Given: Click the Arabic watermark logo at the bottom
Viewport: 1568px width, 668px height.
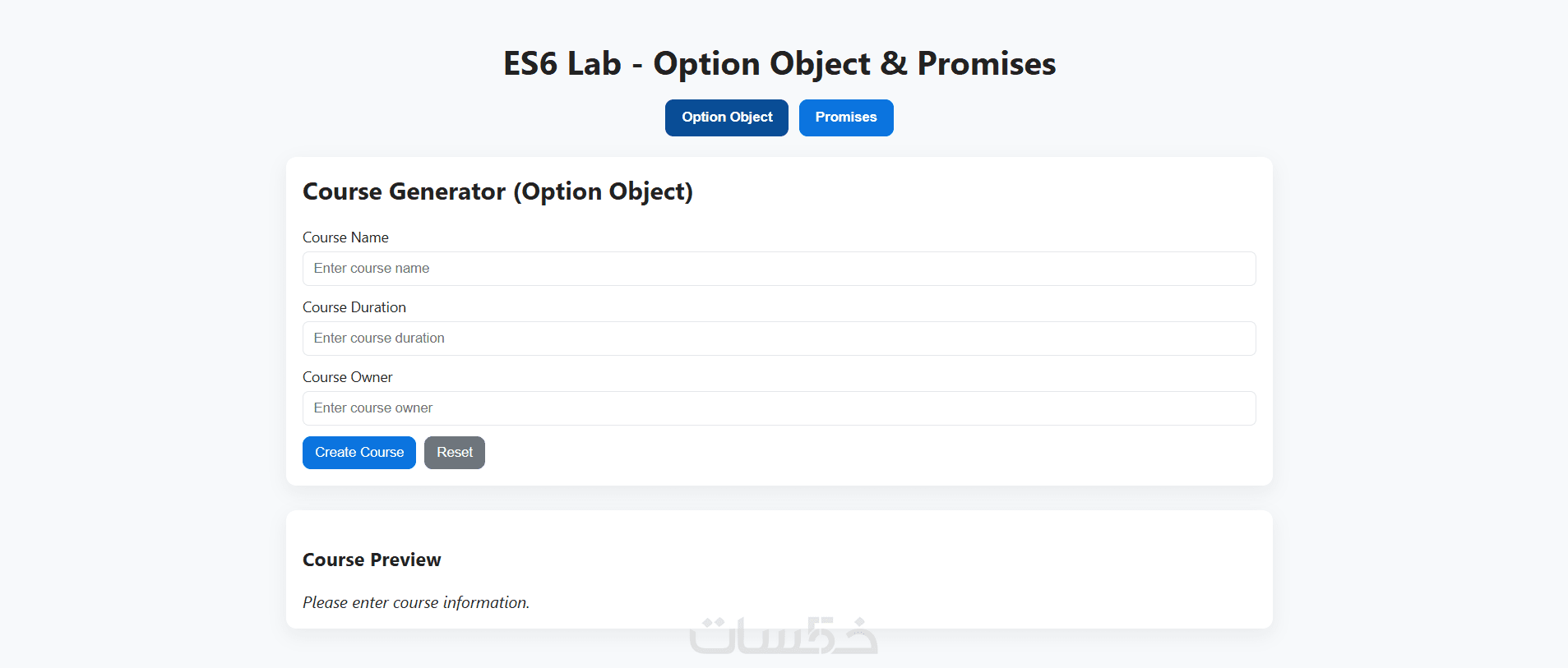Looking at the screenshot, I should pos(783,637).
